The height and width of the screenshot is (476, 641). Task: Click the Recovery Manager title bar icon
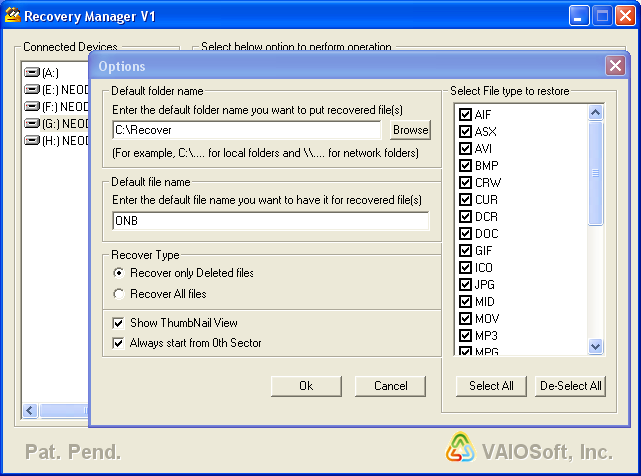13,16
